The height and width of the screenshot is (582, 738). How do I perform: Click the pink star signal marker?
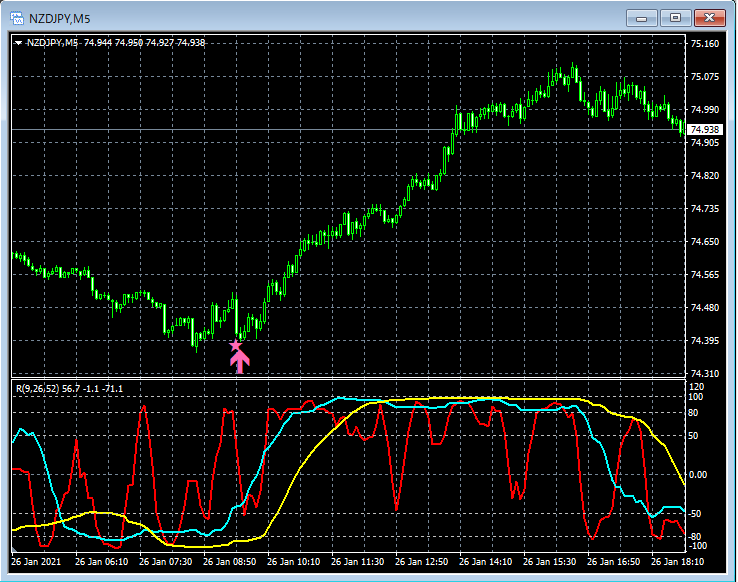235,346
